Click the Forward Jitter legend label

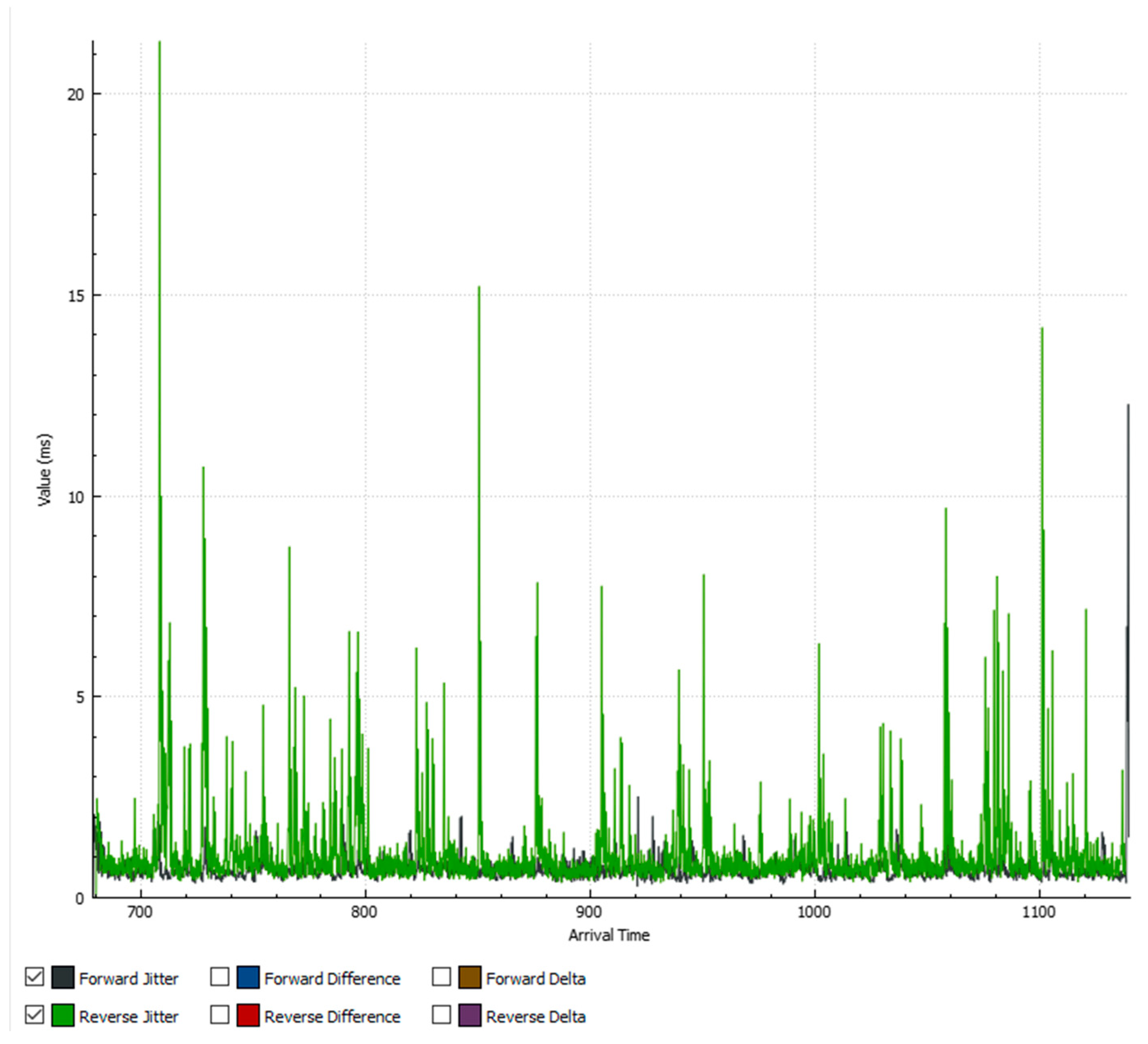(129, 978)
